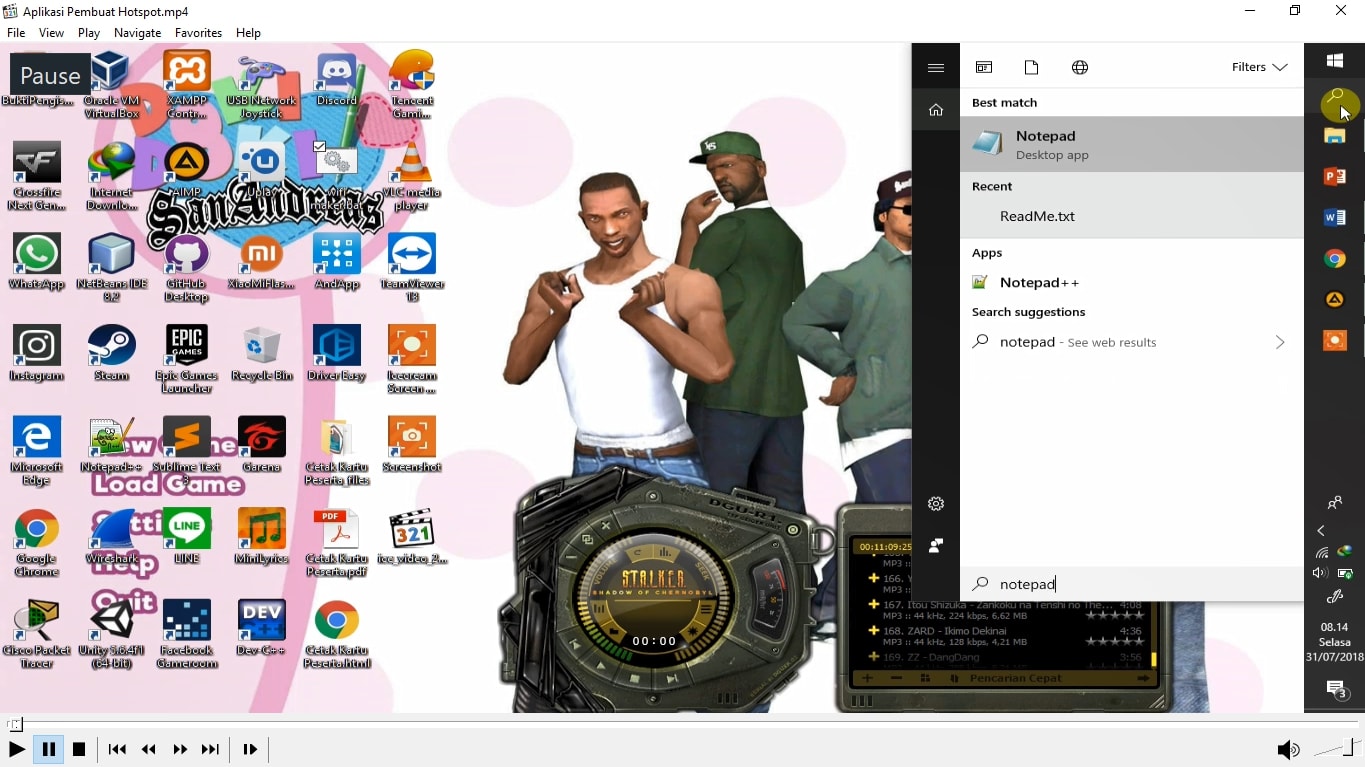Viewport: 1365px width, 767px height.
Task: Open the TeamViewer 13 desktop icon
Action: (411, 268)
